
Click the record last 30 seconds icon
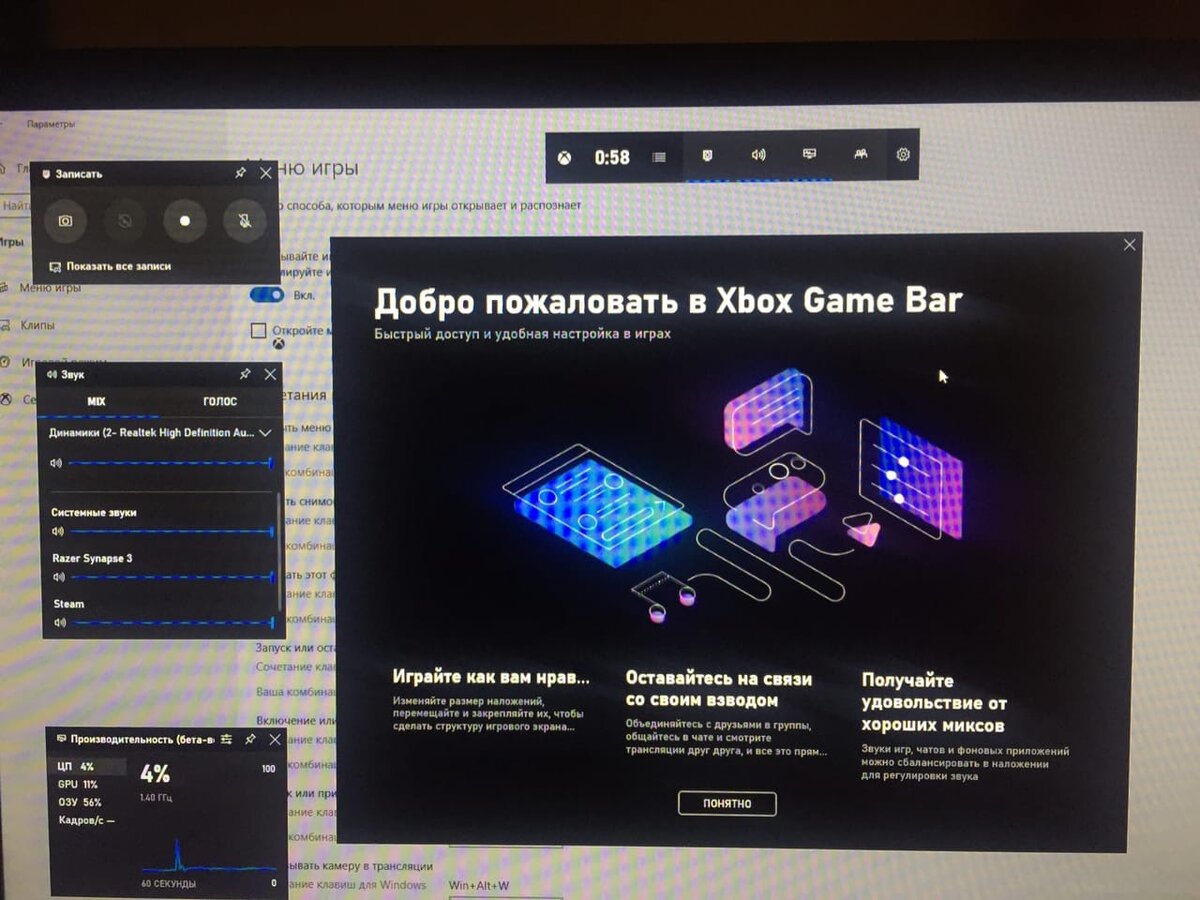pyautogui.click(x=125, y=220)
